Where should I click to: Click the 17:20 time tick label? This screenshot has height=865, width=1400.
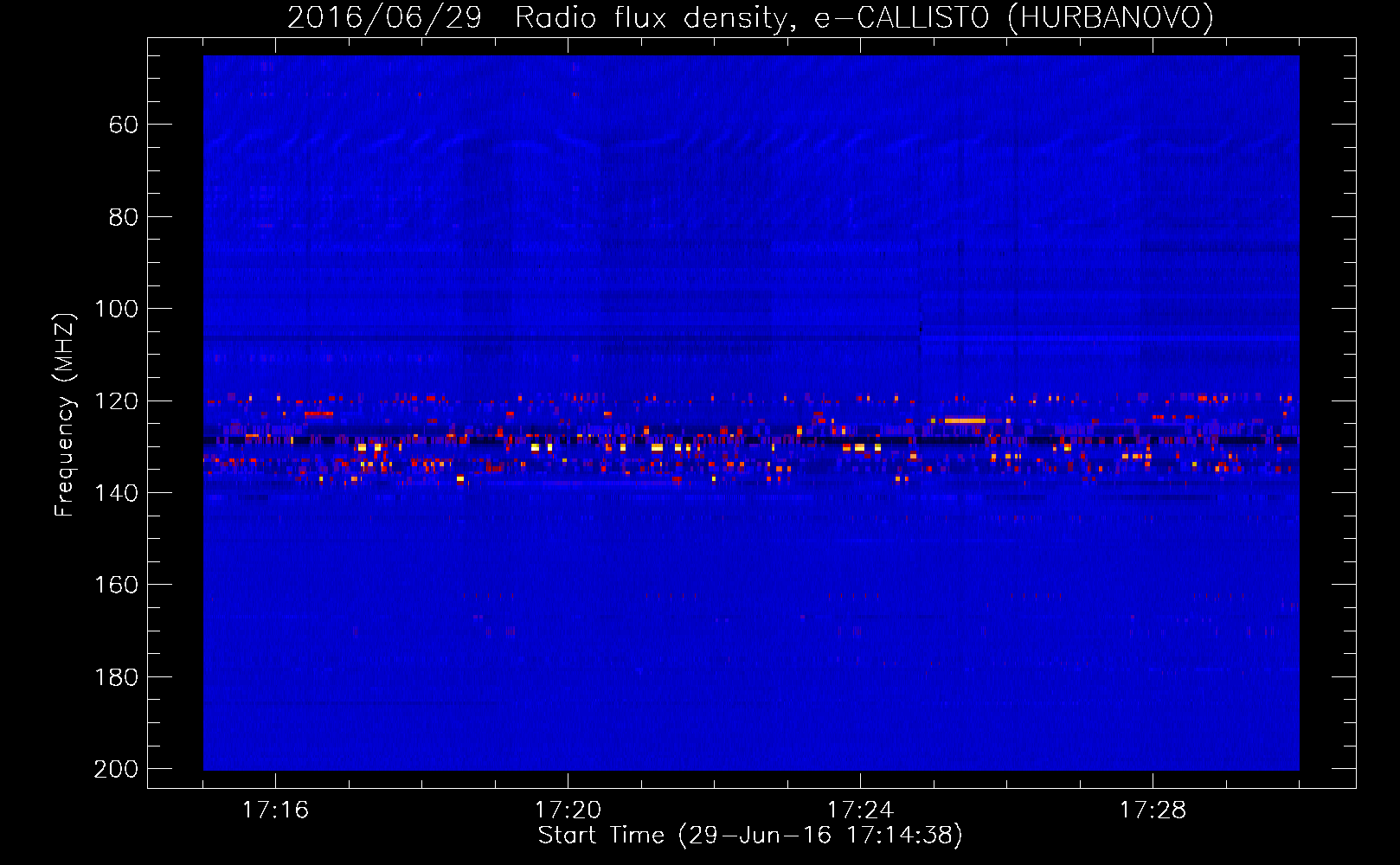(568, 810)
